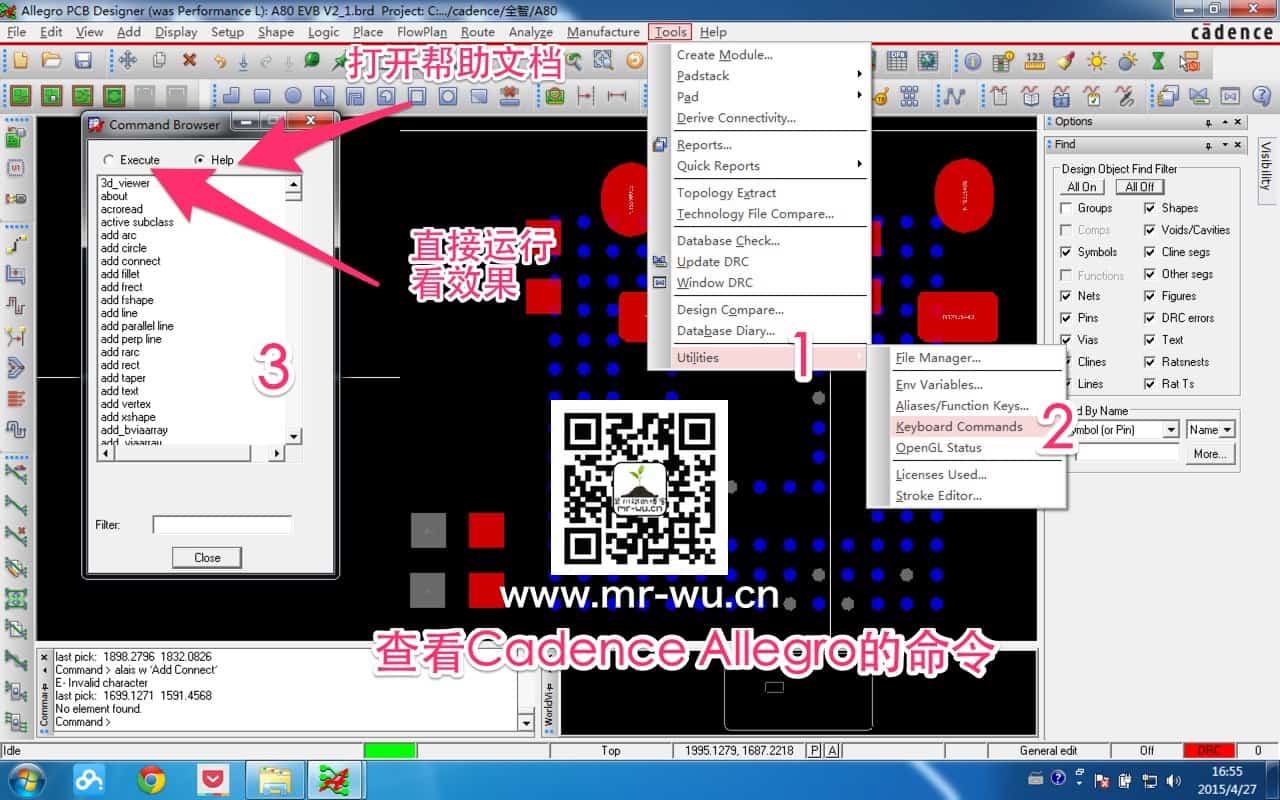The width and height of the screenshot is (1280, 800).
Task: Click the Shape add rectangle icon
Action: coord(262,96)
